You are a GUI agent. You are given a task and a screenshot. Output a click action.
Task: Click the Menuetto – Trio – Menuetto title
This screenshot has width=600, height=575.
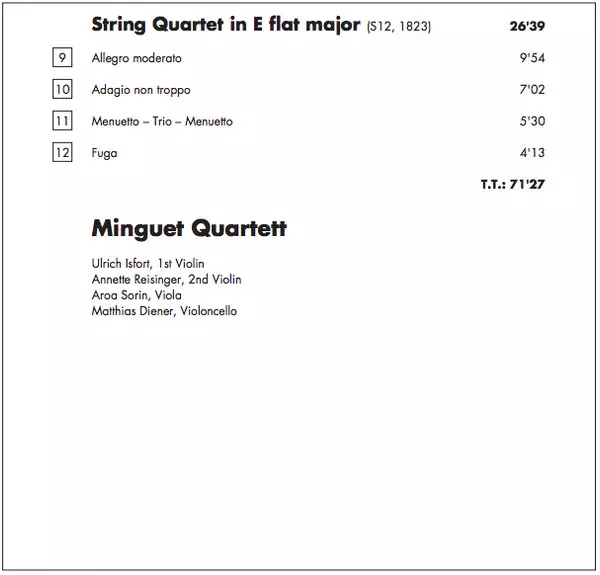pyautogui.click(x=162, y=122)
